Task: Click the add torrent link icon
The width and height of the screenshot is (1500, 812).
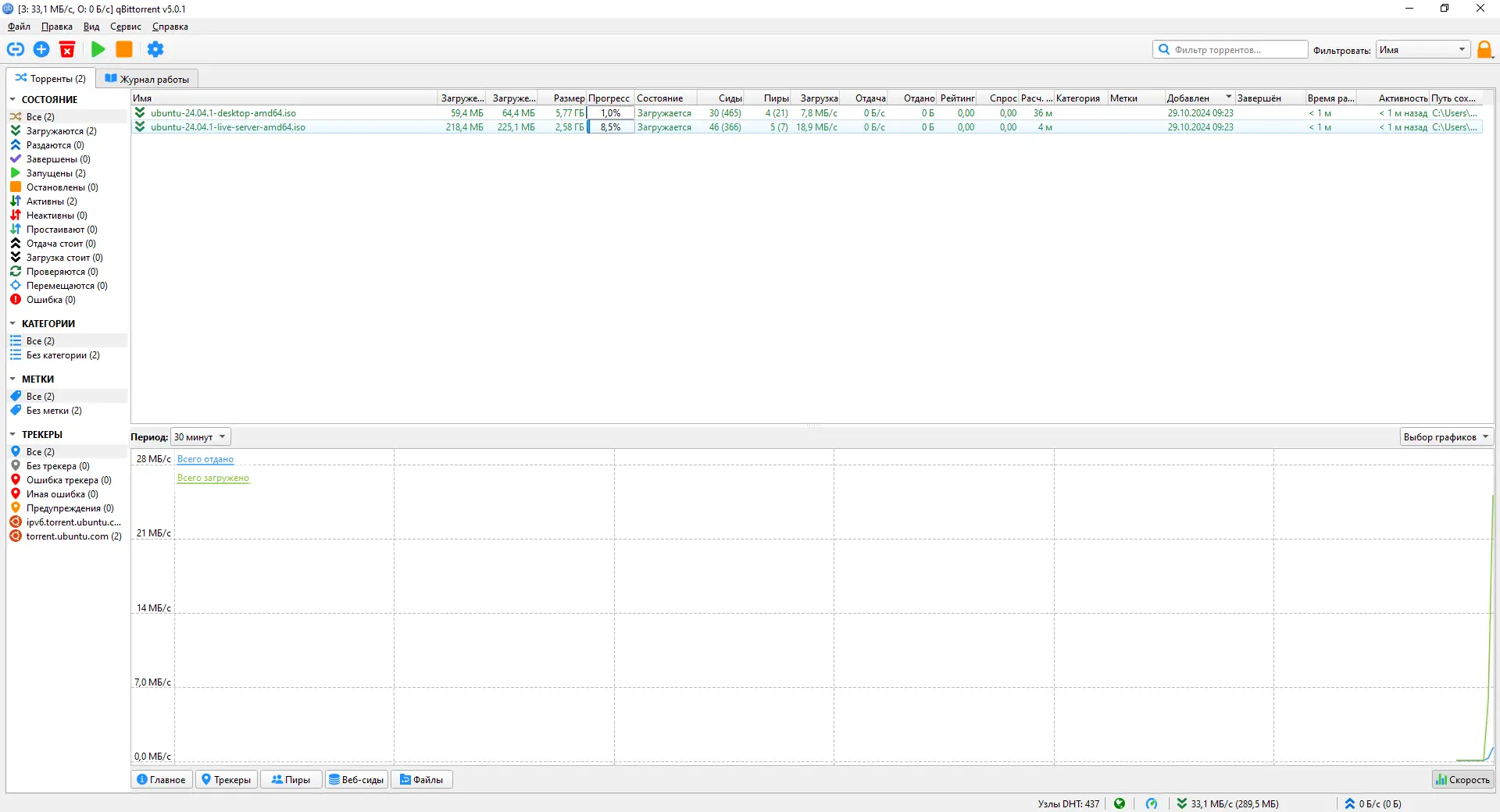Action: point(16,49)
